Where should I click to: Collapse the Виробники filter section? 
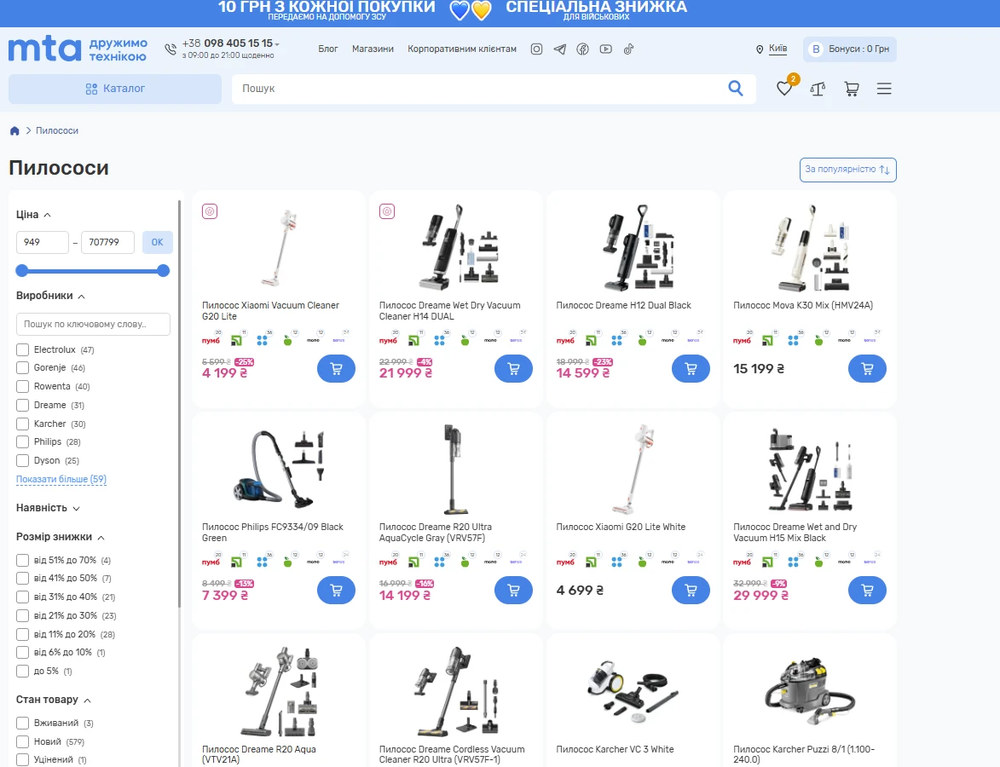pos(50,296)
